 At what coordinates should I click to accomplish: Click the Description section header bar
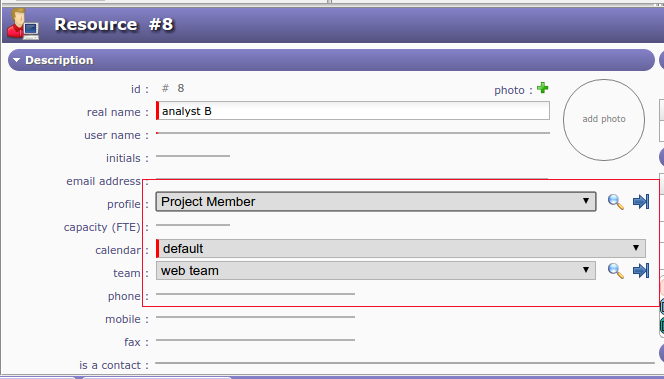(331, 60)
